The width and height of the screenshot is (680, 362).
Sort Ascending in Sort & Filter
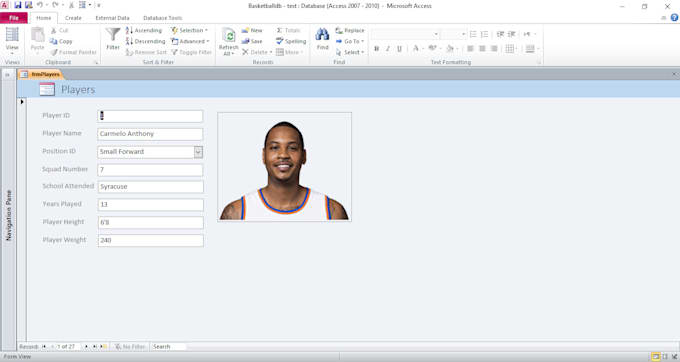coord(144,30)
